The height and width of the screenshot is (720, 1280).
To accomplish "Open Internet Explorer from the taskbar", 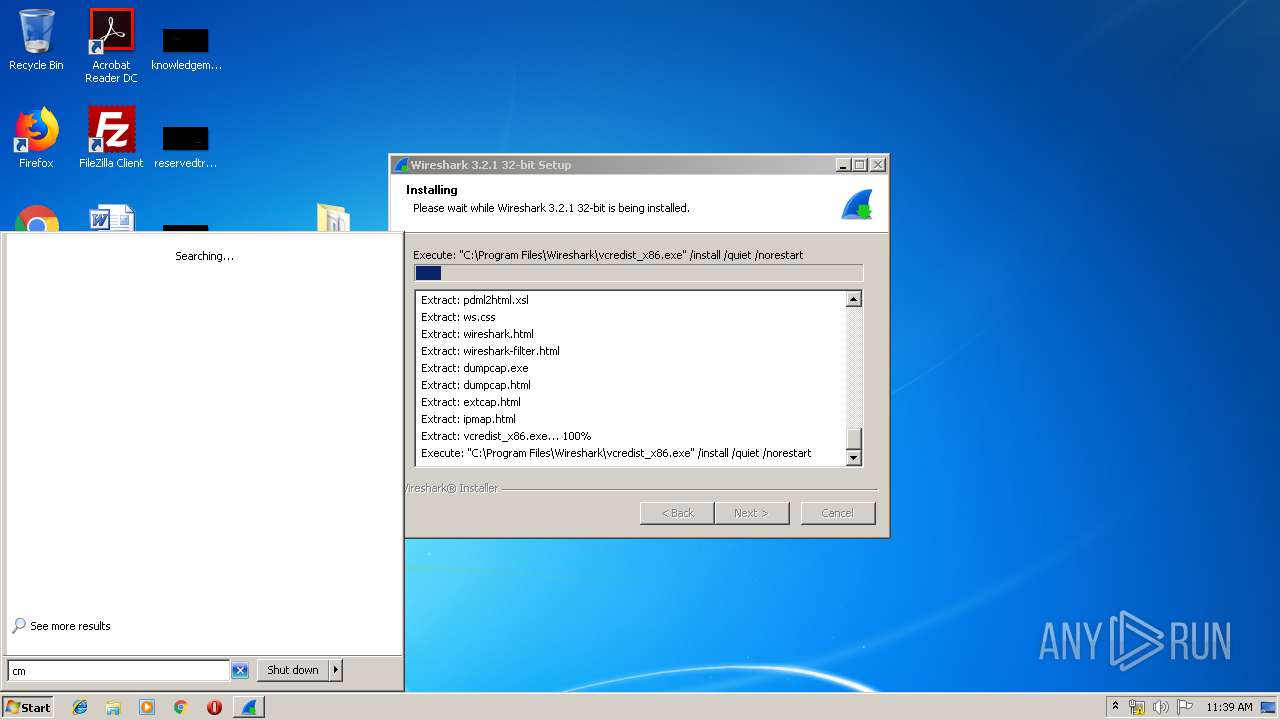I will coord(80,707).
